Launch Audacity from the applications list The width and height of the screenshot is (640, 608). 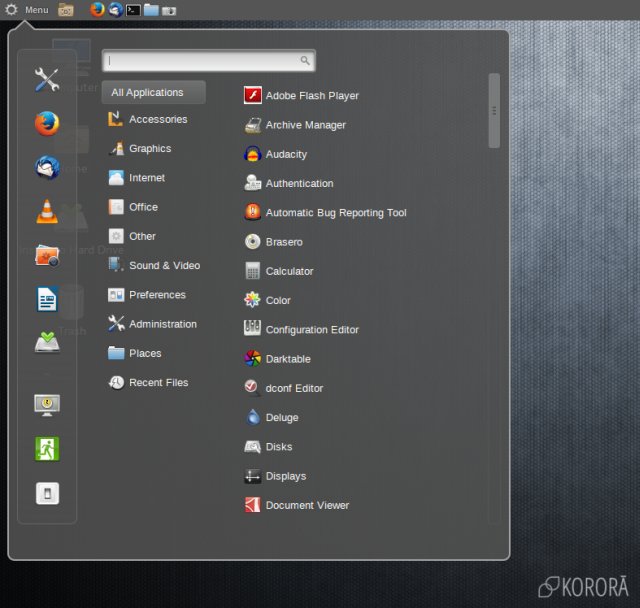[286, 155]
